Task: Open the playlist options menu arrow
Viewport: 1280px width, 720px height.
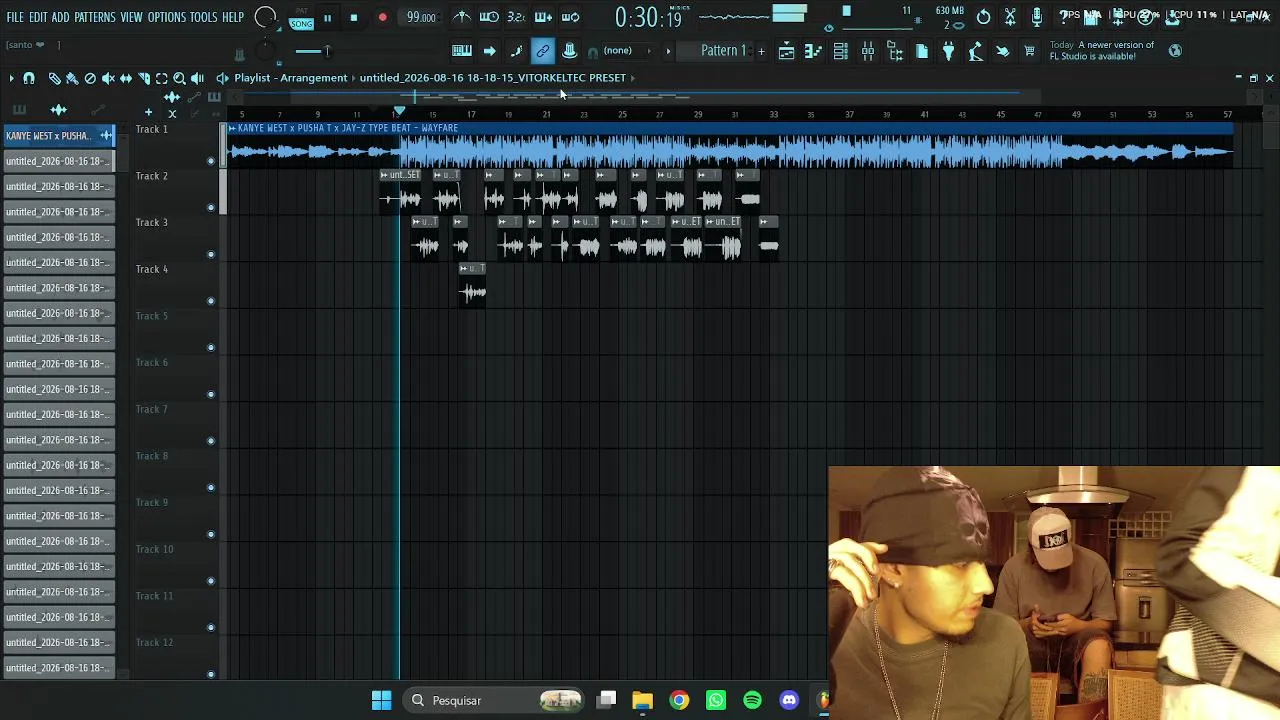Action: pos(11,78)
